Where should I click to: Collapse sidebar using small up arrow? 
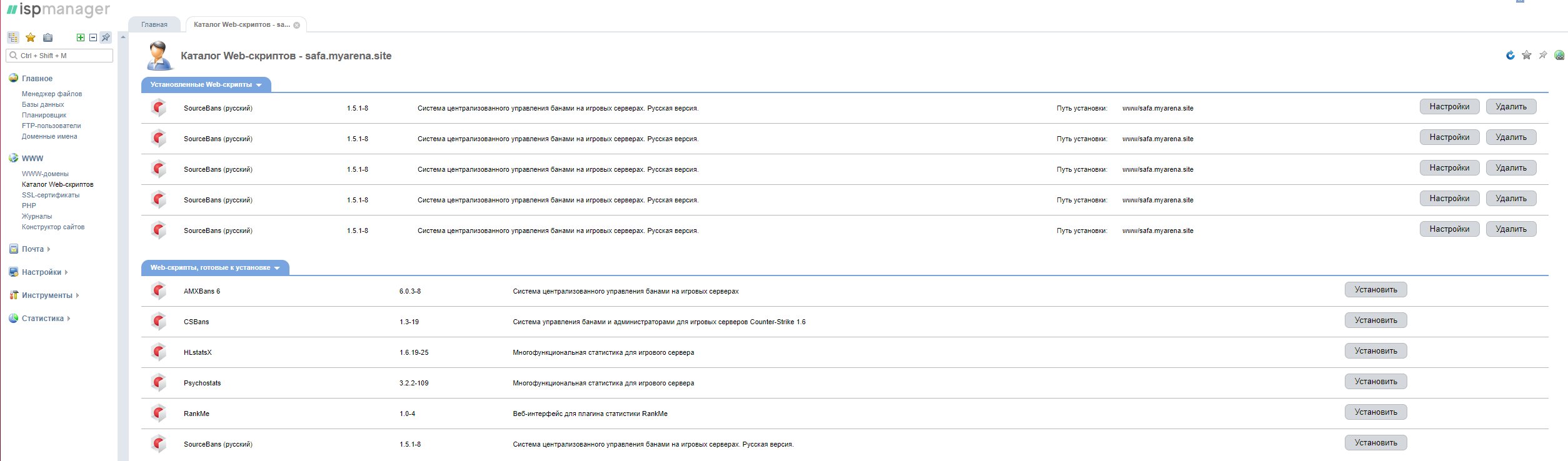pos(123,37)
